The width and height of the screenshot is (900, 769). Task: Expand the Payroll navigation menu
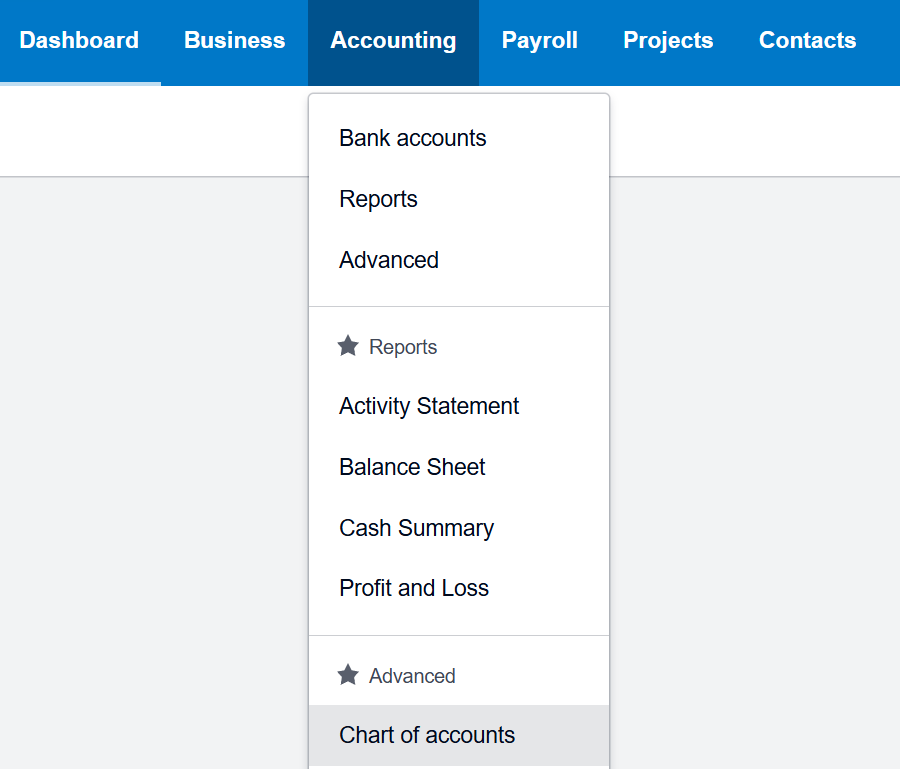point(540,41)
